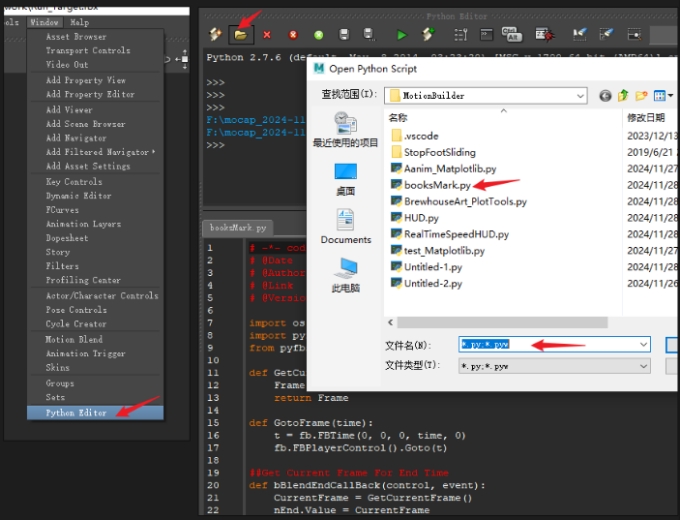The width and height of the screenshot is (681, 520).
Task: Click the new script icon in toolbar
Action: 216,34
